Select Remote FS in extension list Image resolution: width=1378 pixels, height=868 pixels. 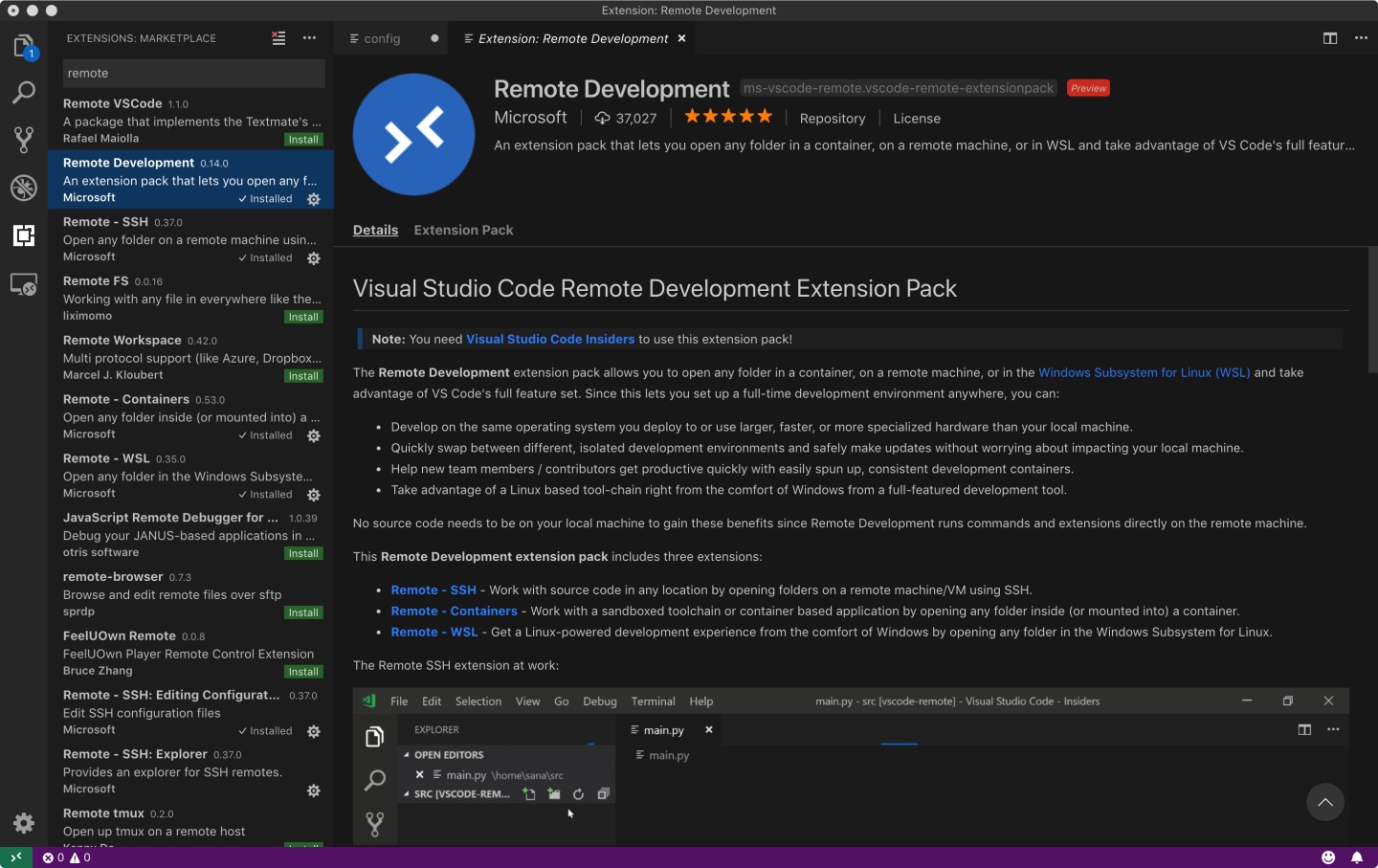click(x=190, y=299)
